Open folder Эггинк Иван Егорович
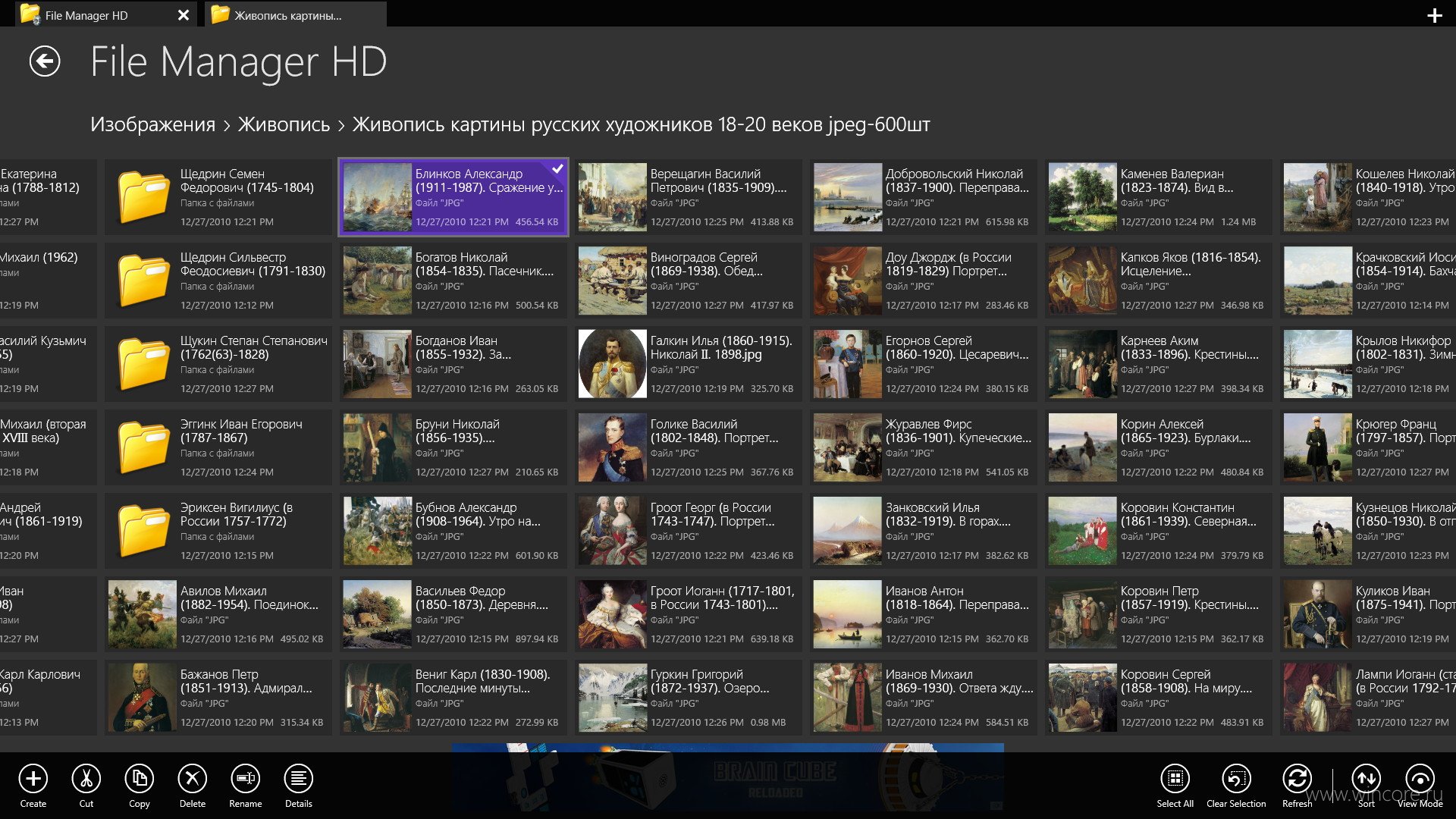 coord(218,447)
